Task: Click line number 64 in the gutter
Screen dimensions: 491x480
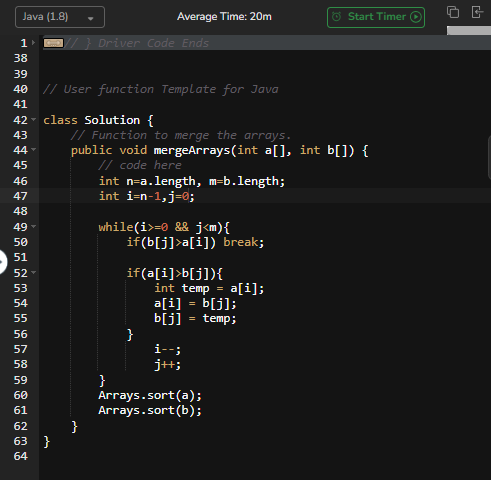Action: click(x=20, y=456)
